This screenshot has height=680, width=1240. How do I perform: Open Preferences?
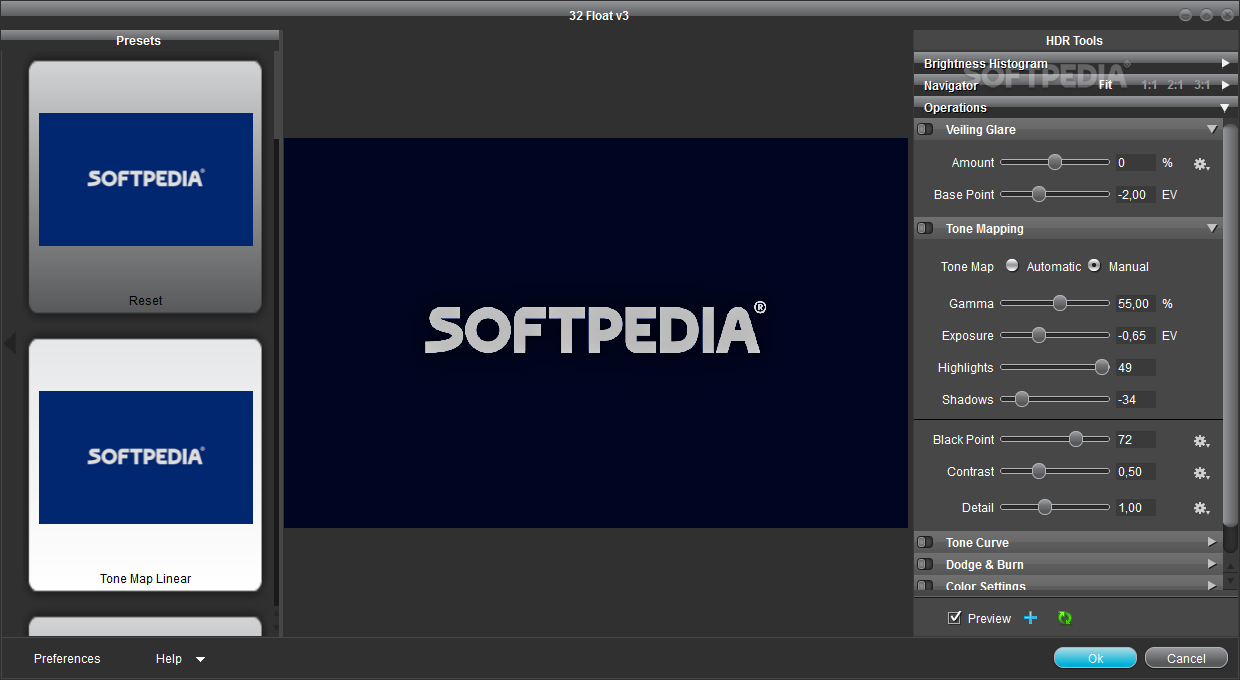coord(67,659)
